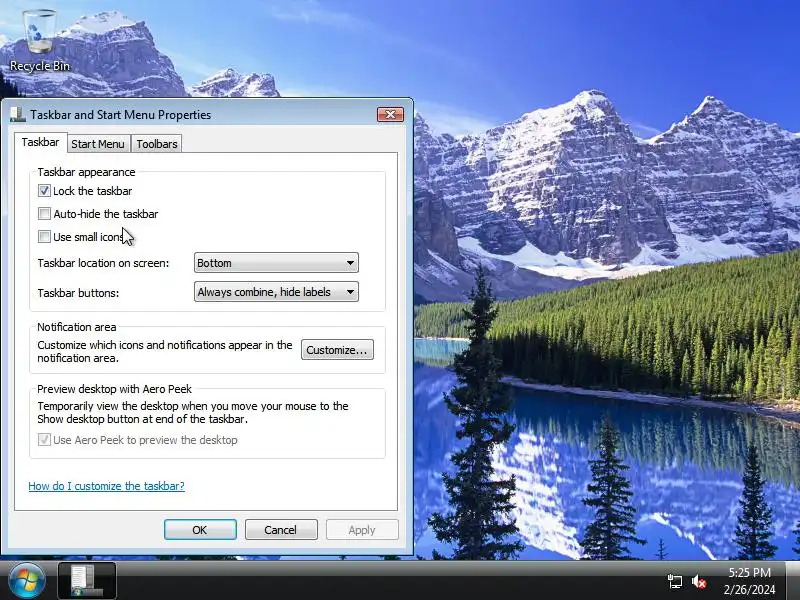800x600 pixels.
Task: Click the Customize... button
Action: (x=337, y=350)
